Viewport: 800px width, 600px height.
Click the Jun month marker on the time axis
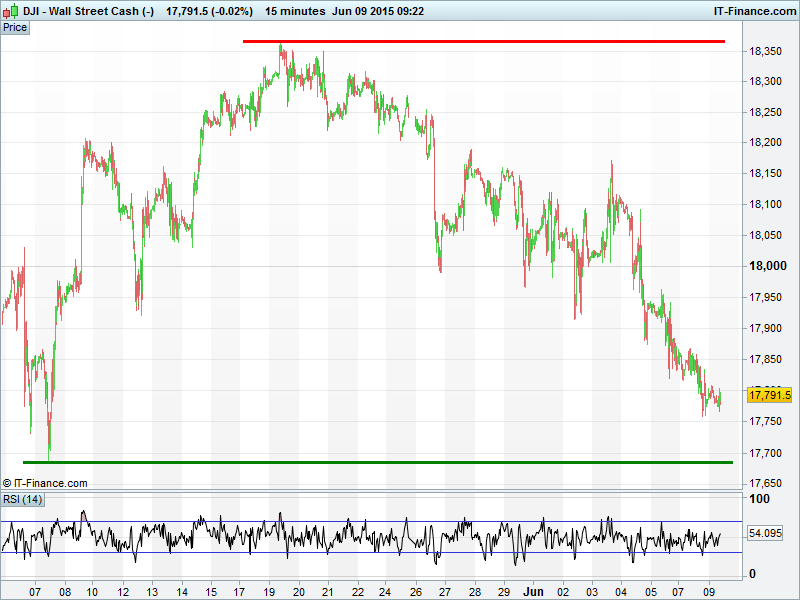pos(534,591)
